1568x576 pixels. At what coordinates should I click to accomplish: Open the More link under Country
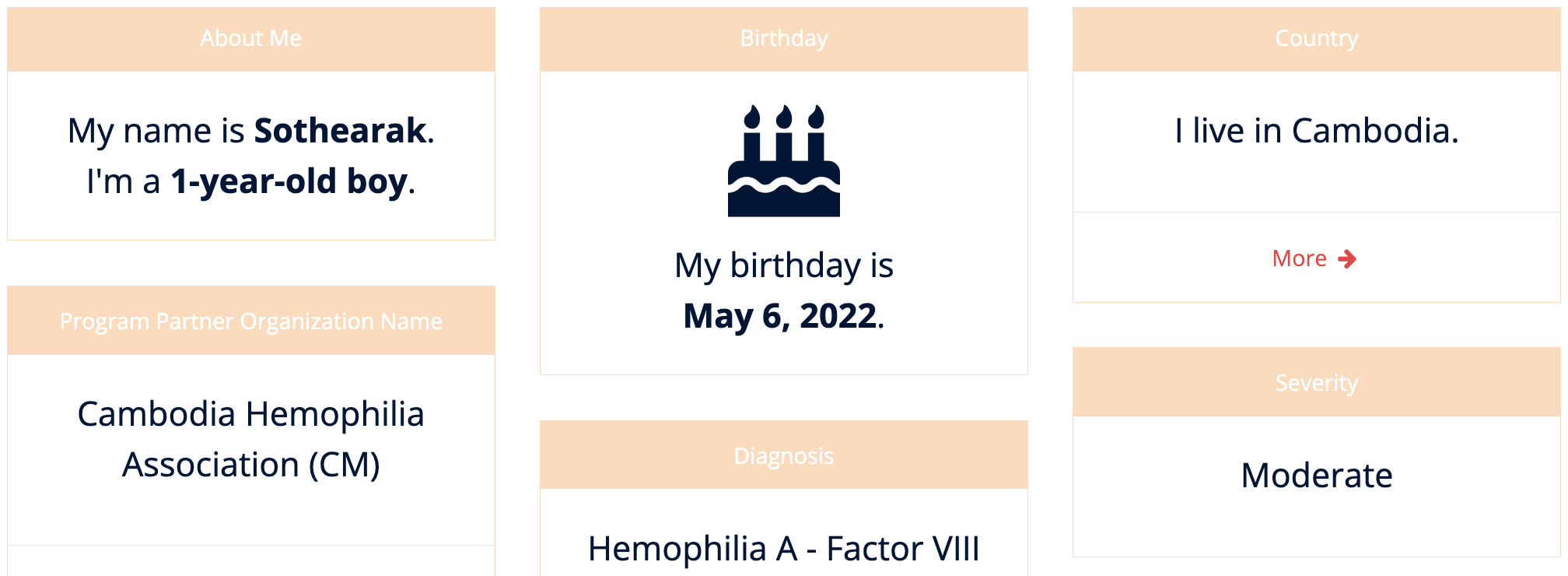(1300, 258)
